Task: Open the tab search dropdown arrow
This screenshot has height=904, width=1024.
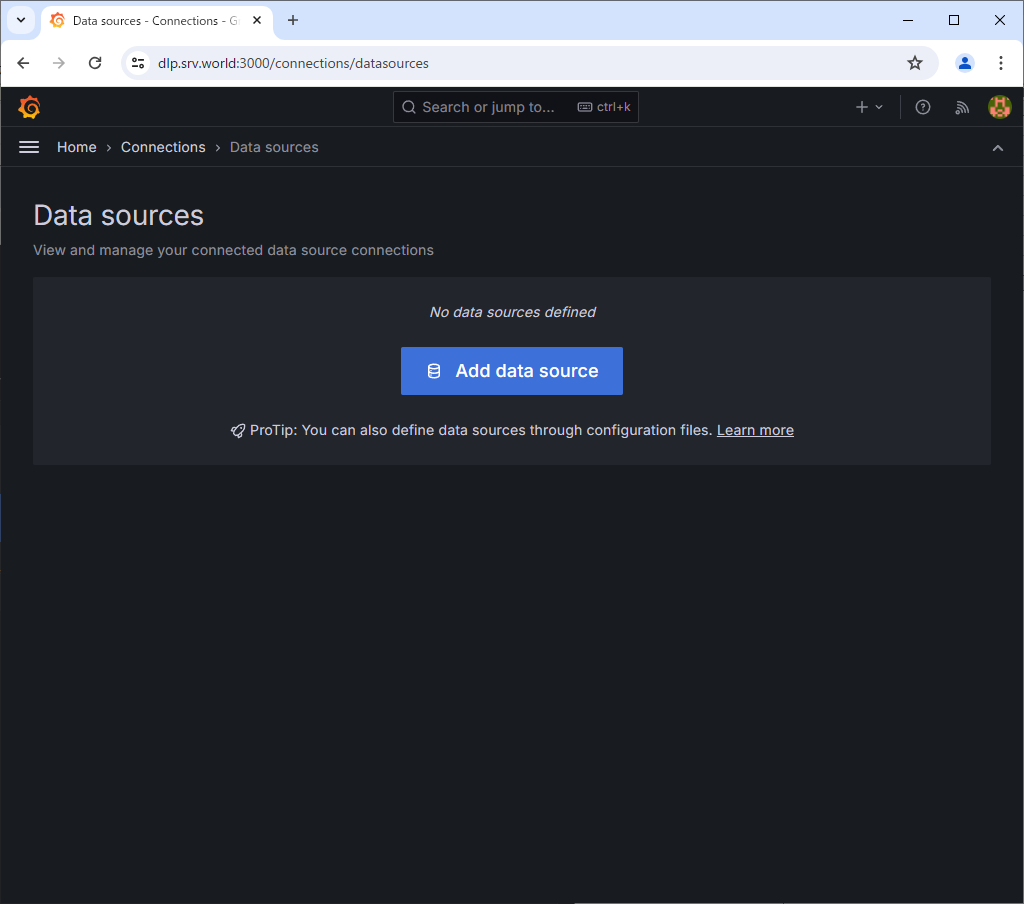Action: coord(21,20)
